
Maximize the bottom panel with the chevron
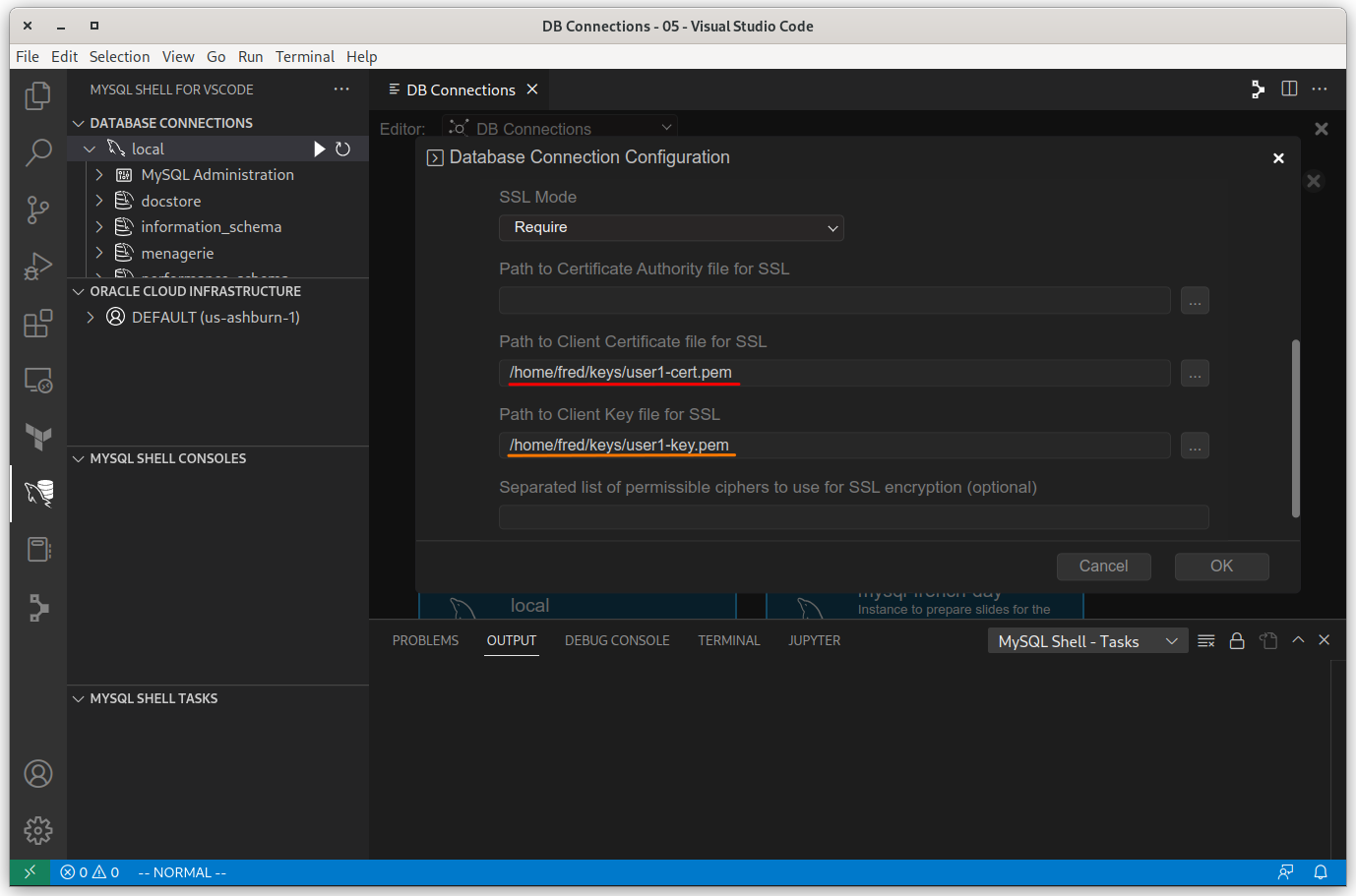pyautogui.click(x=1297, y=640)
